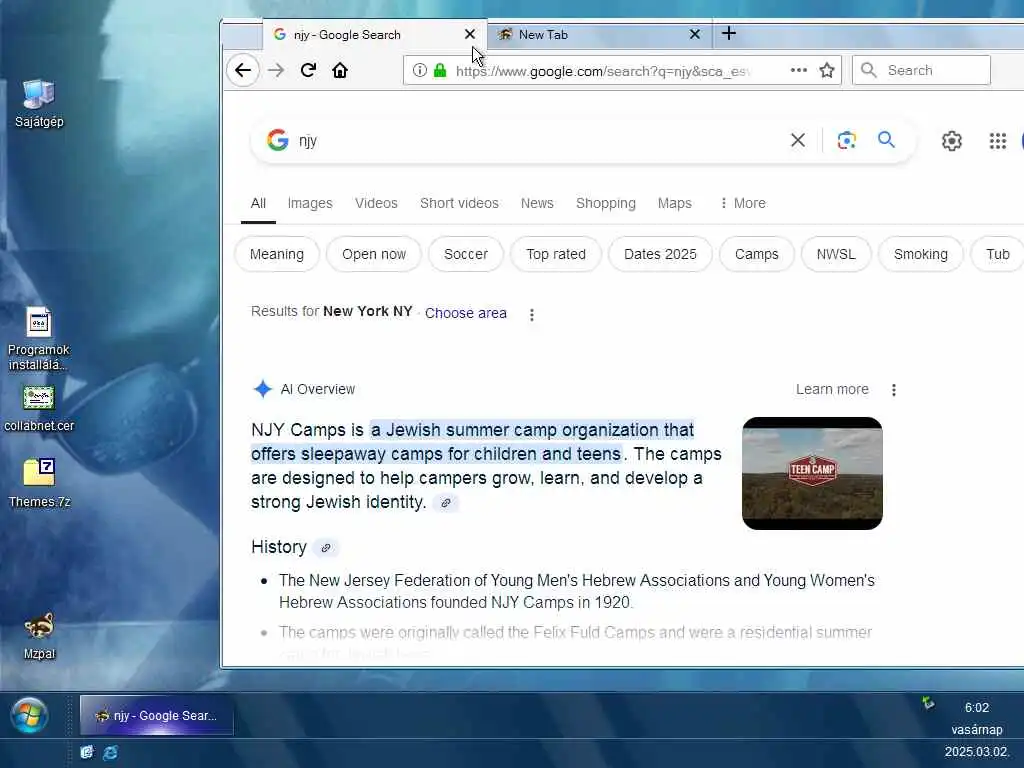
Task: Open Shopping results tab
Action: coord(605,203)
